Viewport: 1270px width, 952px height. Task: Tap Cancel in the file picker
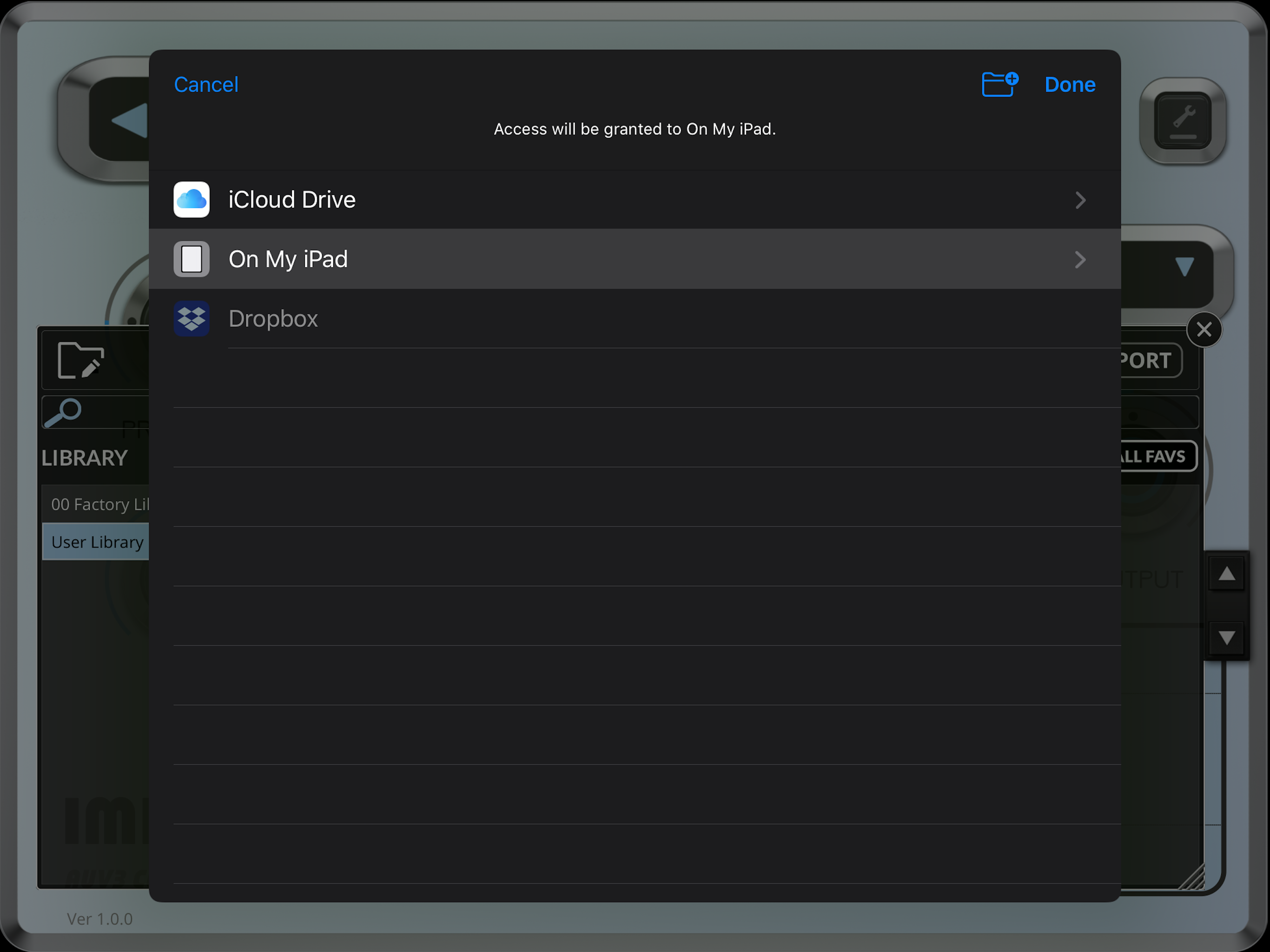205,85
